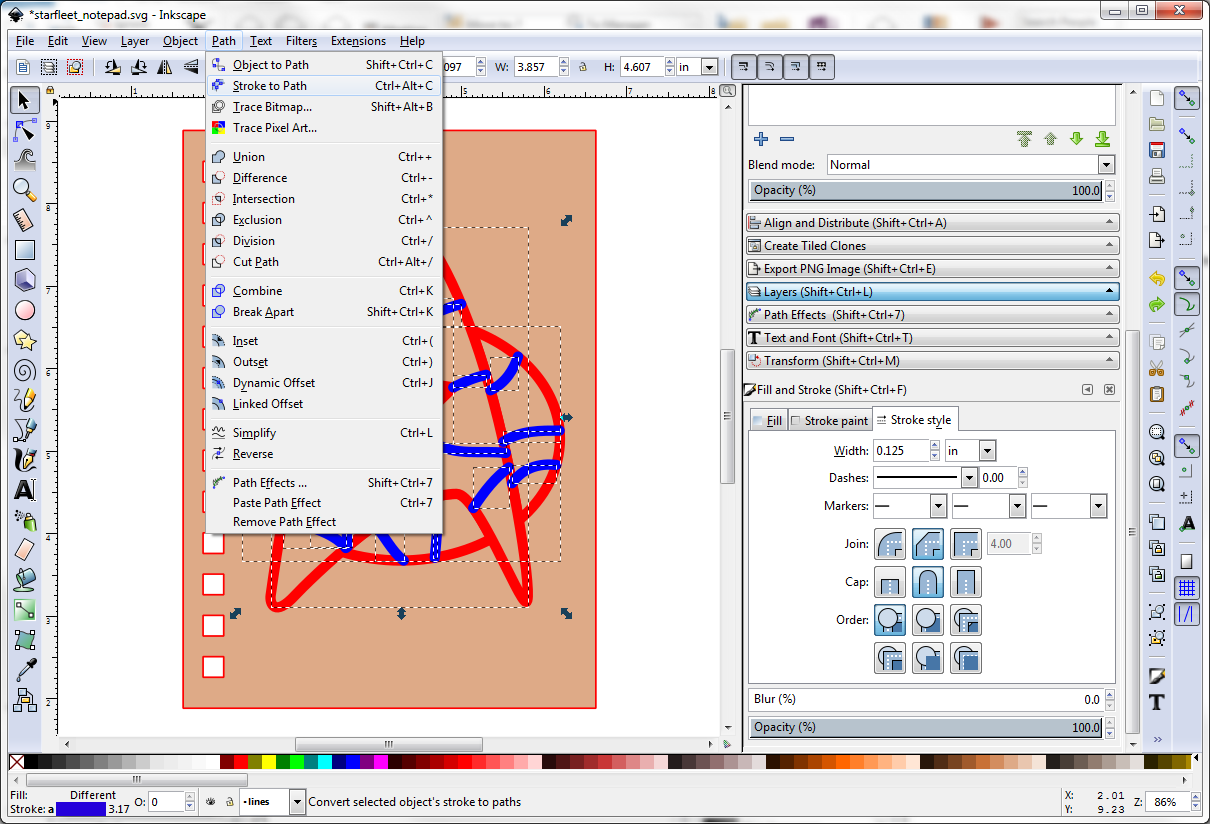
Task: Select the round cap button
Action: pyautogui.click(x=928, y=582)
